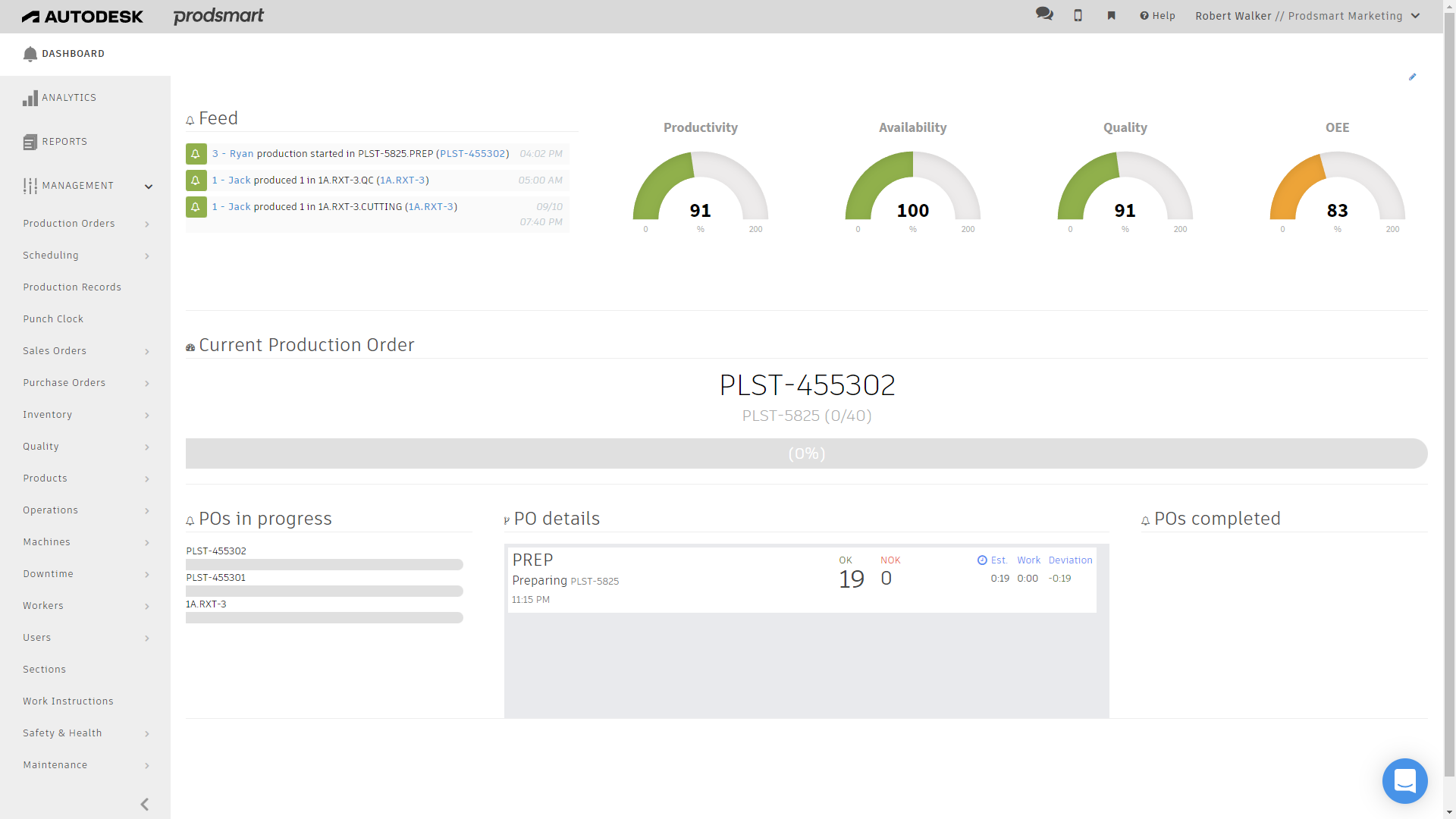Open the Analytics section in the sidebar
1456x819 pixels.
coord(68,97)
